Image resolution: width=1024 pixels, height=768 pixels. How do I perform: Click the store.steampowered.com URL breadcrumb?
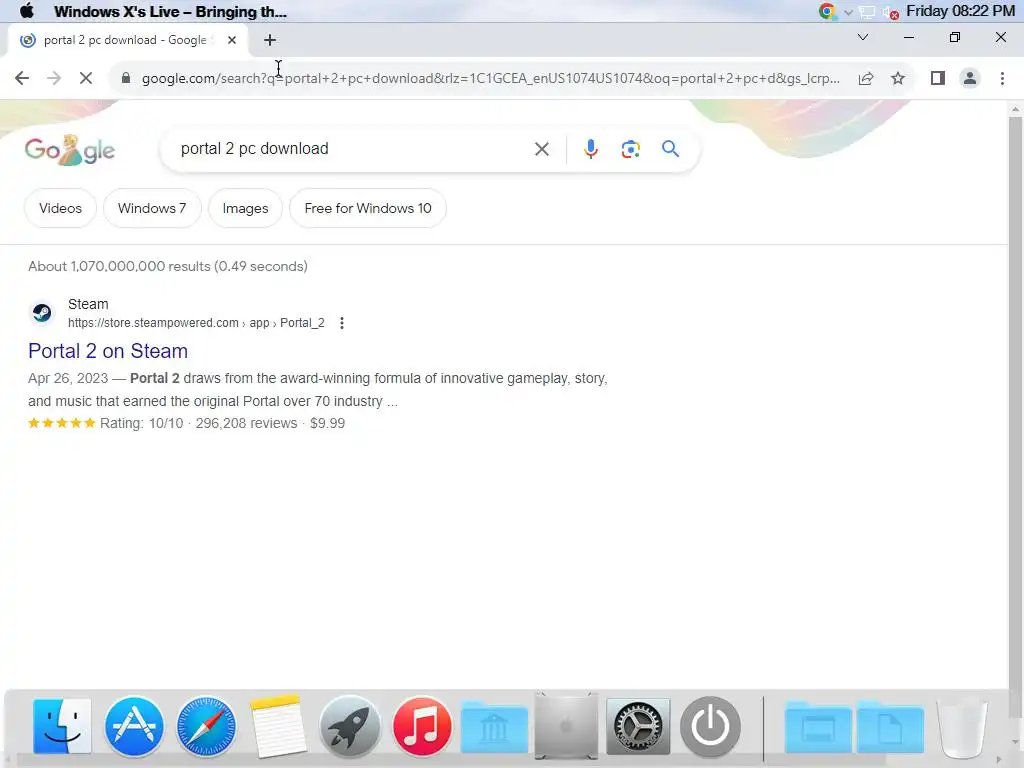[196, 323]
